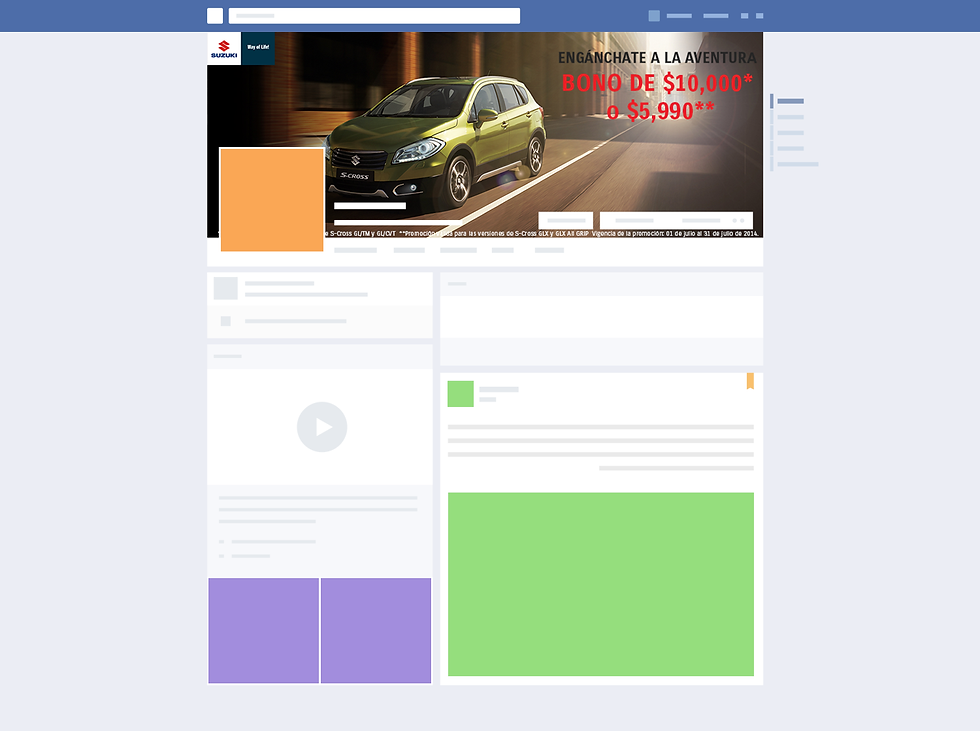Click the orange bookmark ribbon on the post

pyautogui.click(x=750, y=381)
